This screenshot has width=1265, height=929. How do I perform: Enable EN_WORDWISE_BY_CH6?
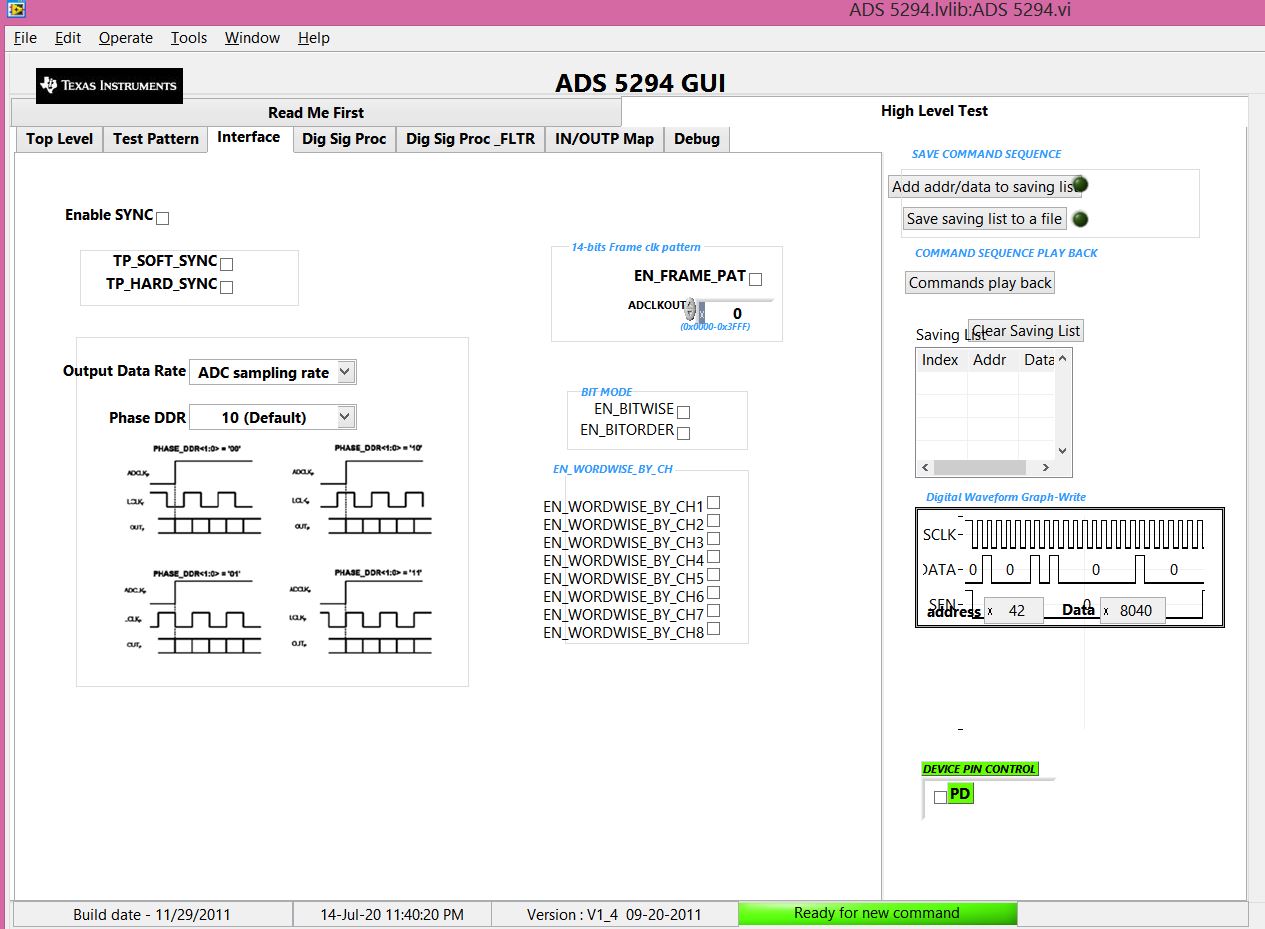pyautogui.click(x=714, y=593)
